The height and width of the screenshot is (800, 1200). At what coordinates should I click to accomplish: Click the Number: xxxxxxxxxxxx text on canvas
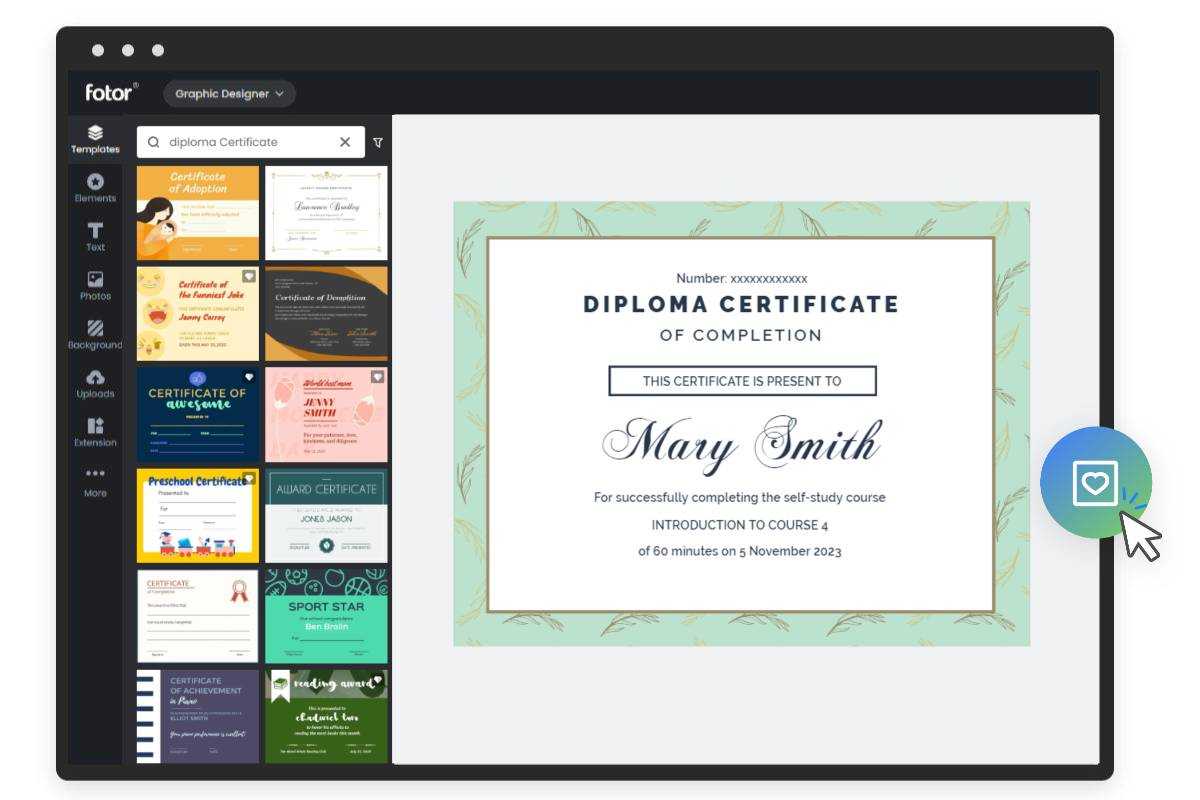click(741, 278)
